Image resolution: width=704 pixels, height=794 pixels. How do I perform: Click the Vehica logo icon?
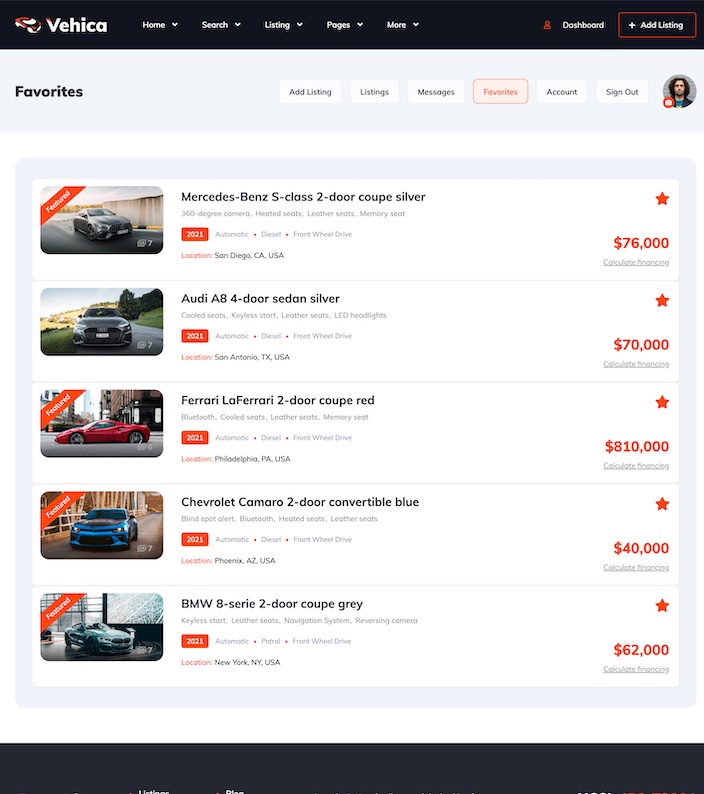click(27, 24)
